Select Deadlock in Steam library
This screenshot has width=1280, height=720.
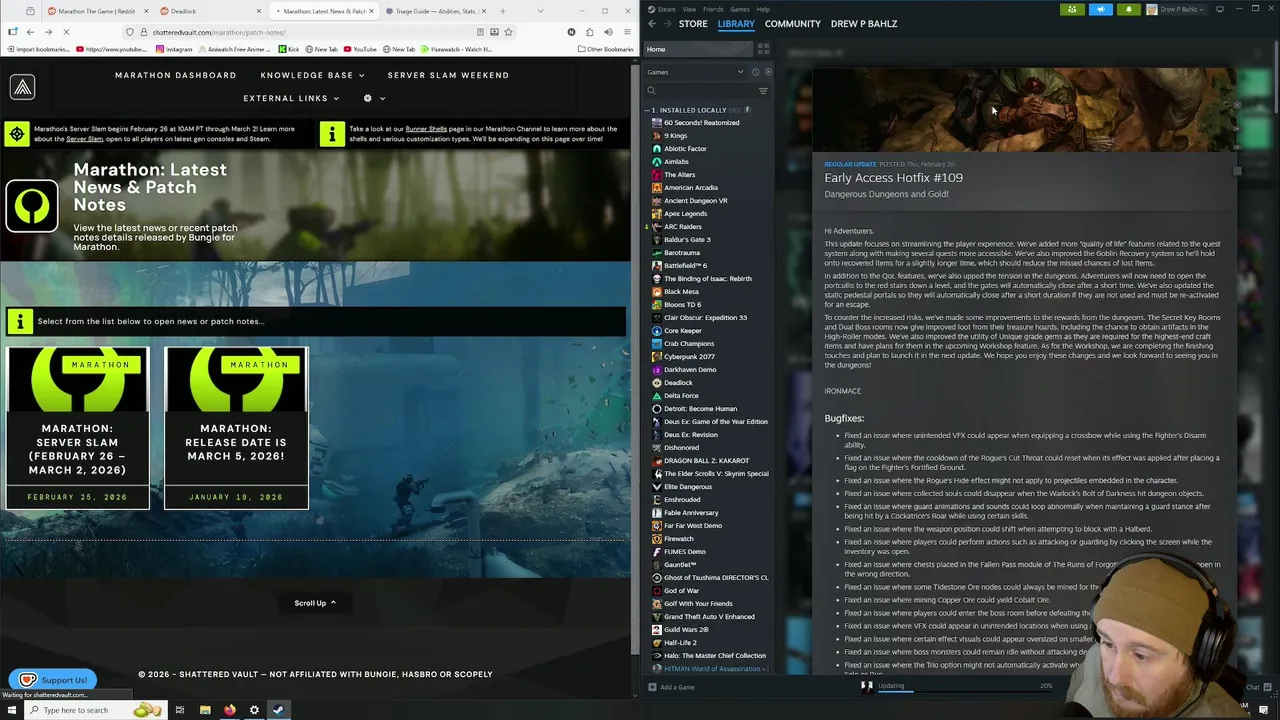[x=678, y=383]
